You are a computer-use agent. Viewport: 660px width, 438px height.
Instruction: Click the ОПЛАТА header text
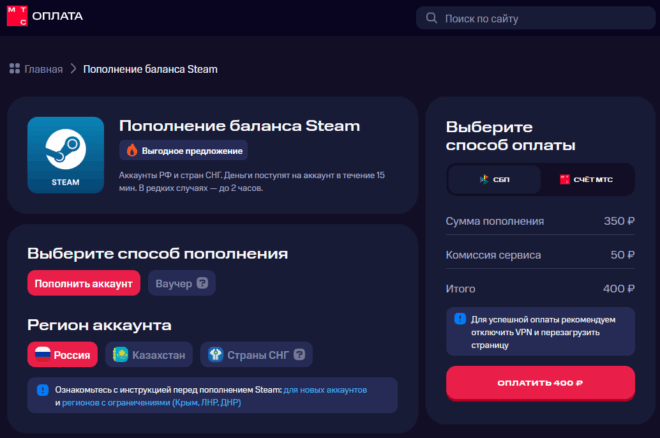pos(58,16)
